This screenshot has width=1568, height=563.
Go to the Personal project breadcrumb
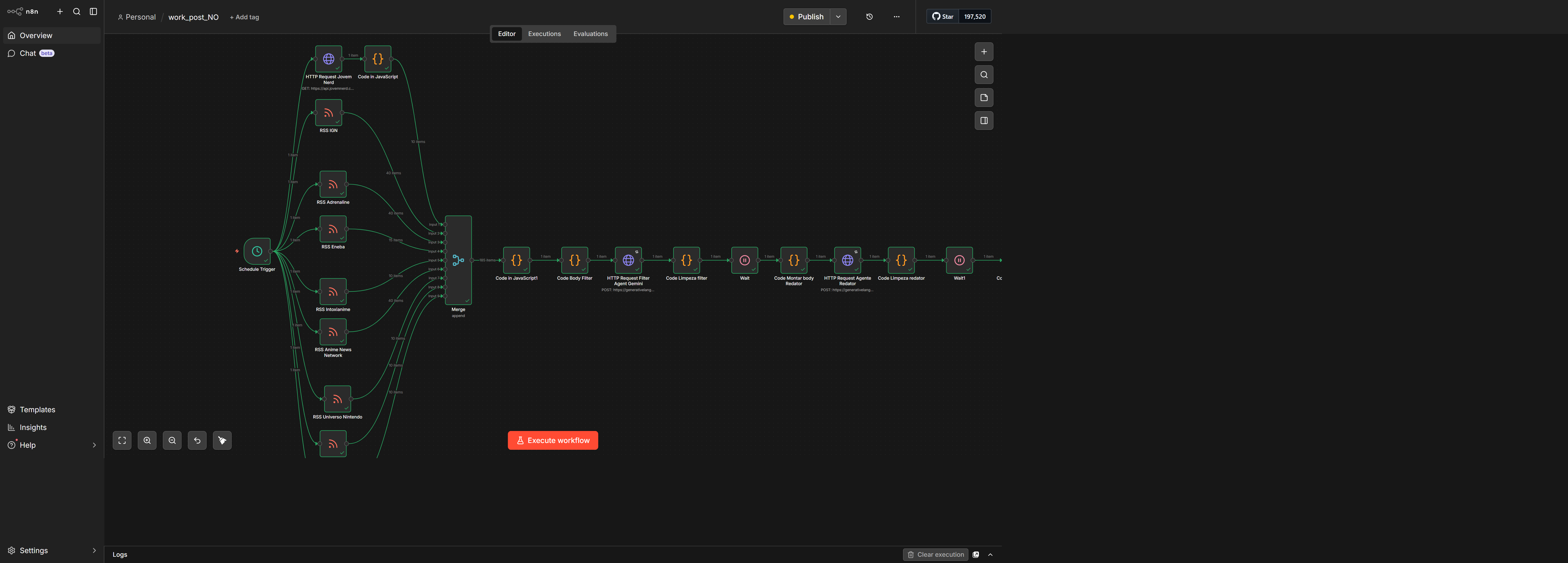click(136, 17)
